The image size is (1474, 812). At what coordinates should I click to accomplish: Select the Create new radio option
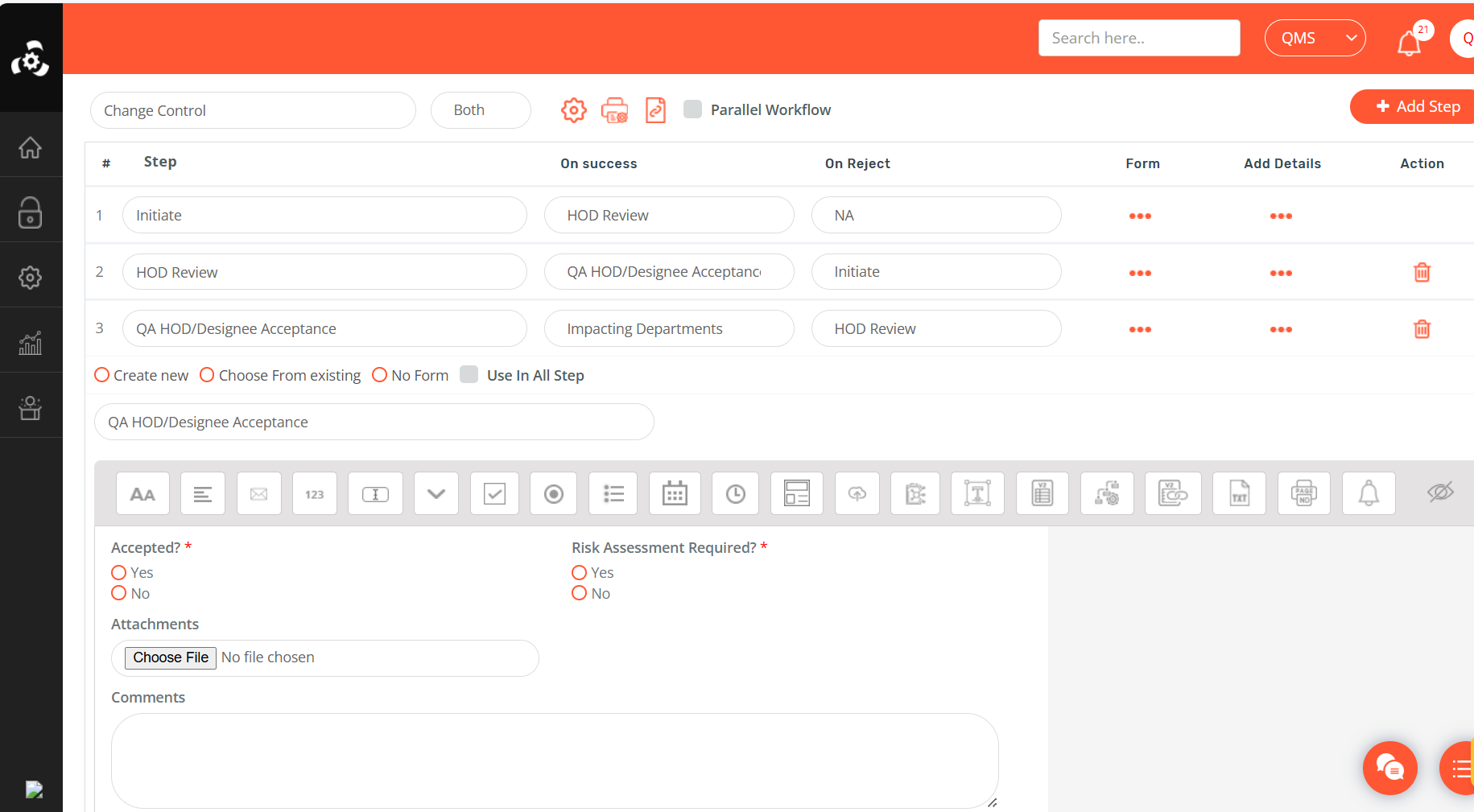pyautogui.click(x=101, y=374)
